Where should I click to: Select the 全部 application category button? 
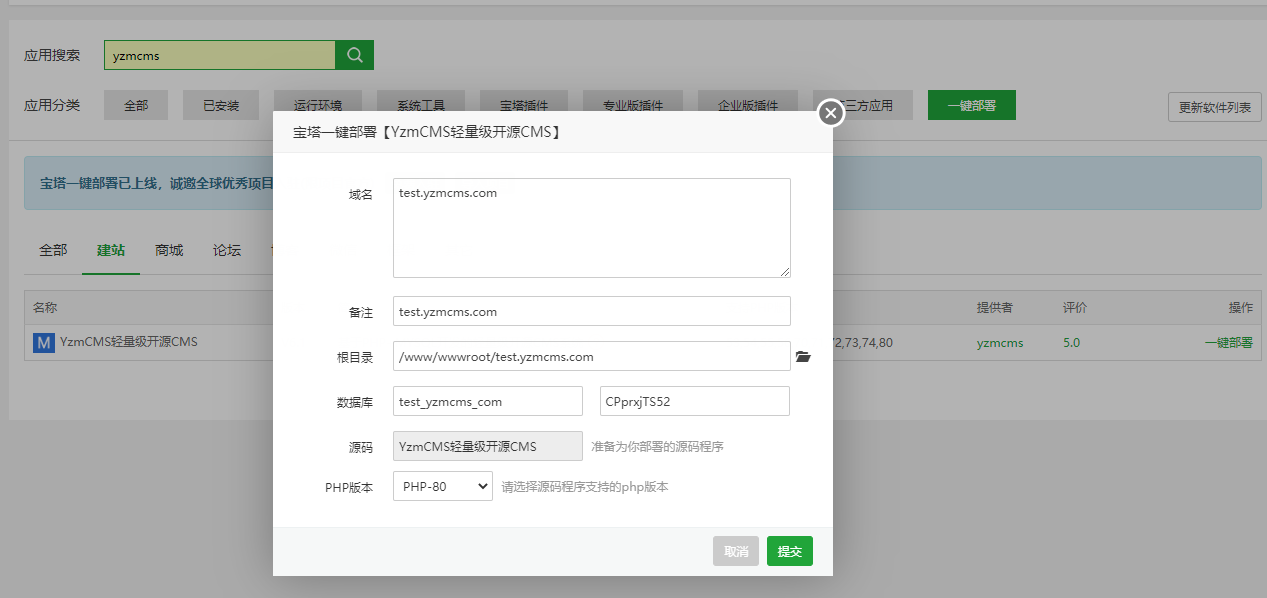136,105
